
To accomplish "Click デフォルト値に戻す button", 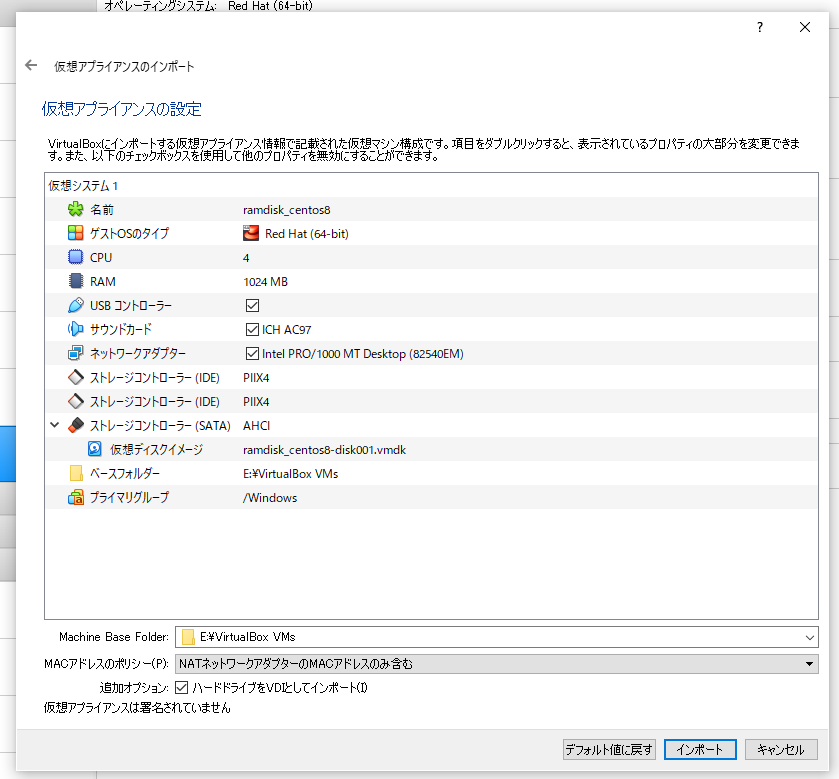I will pyautogui.click(x=609, y=750).
